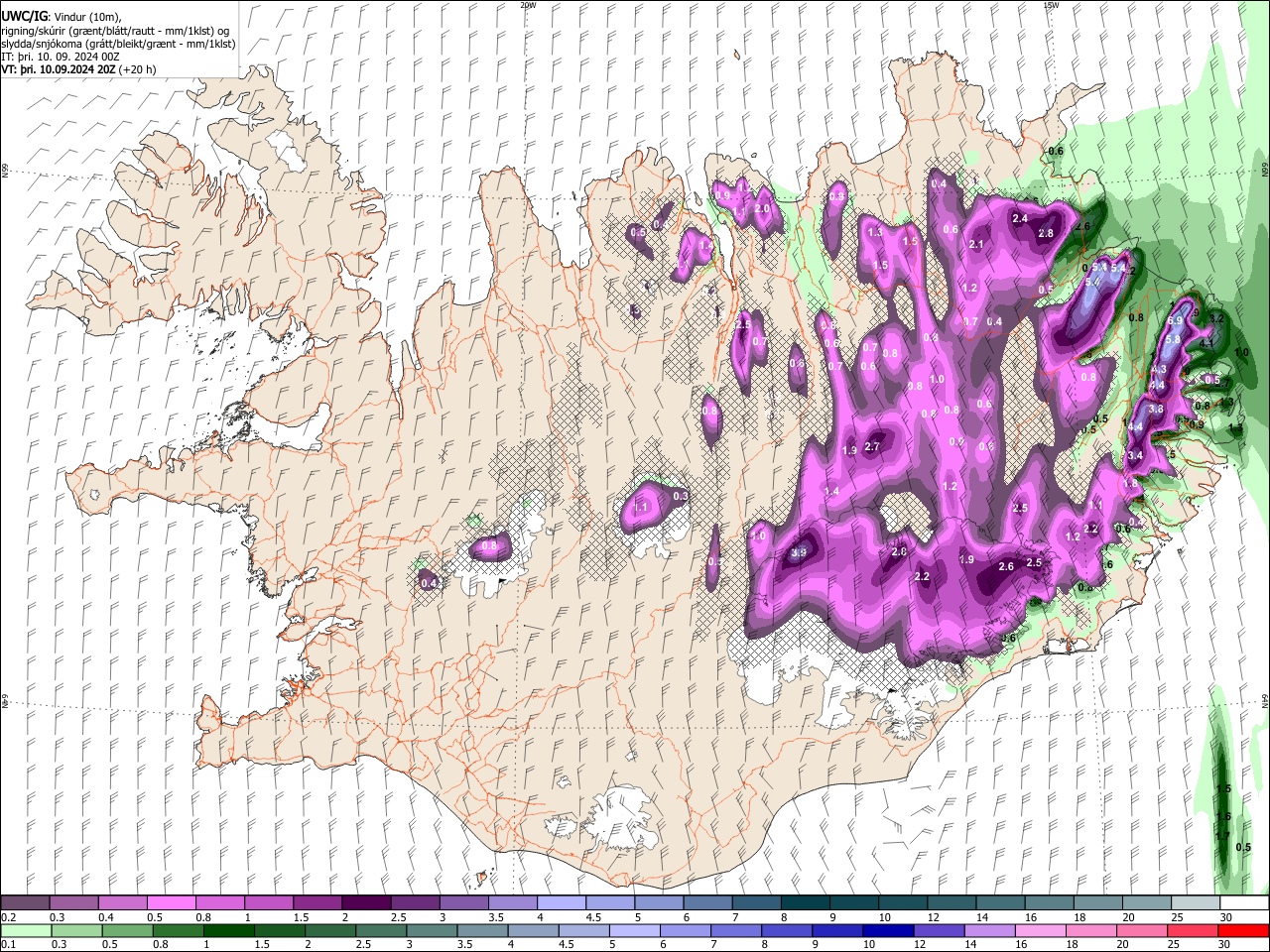The width and height of the screenshot is (1270, 952).
Task: Click the 15W longitude label at top
Action: click(x=1051, y=5)
